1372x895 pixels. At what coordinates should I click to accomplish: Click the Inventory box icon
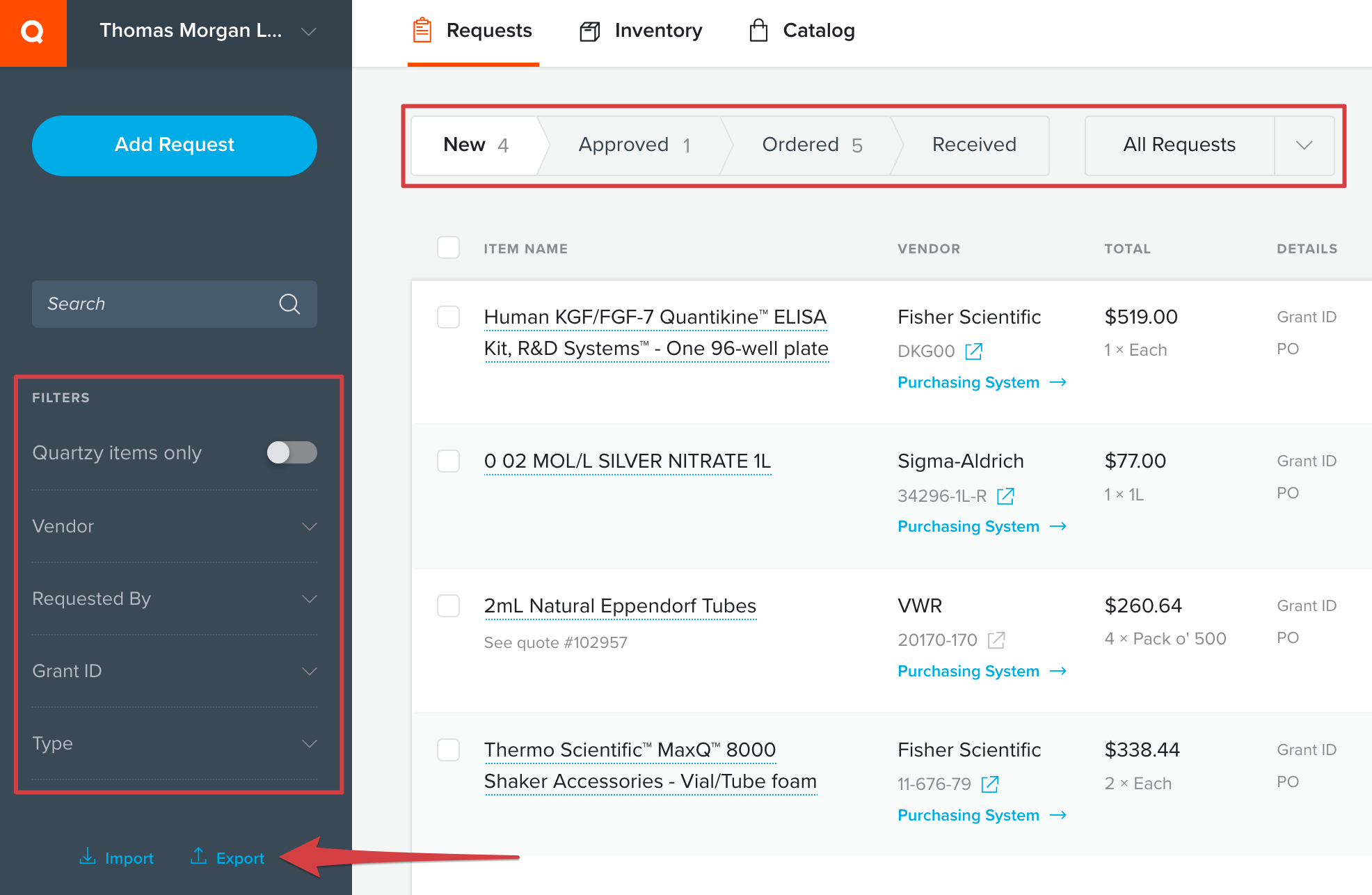coord(590,31)
